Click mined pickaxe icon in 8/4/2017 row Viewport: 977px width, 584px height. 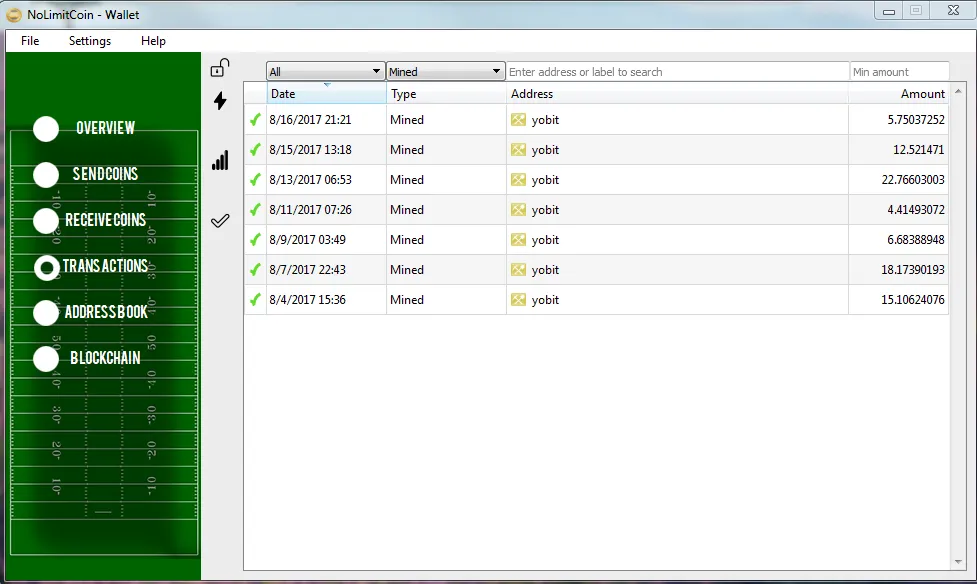[x=518, y=299]
